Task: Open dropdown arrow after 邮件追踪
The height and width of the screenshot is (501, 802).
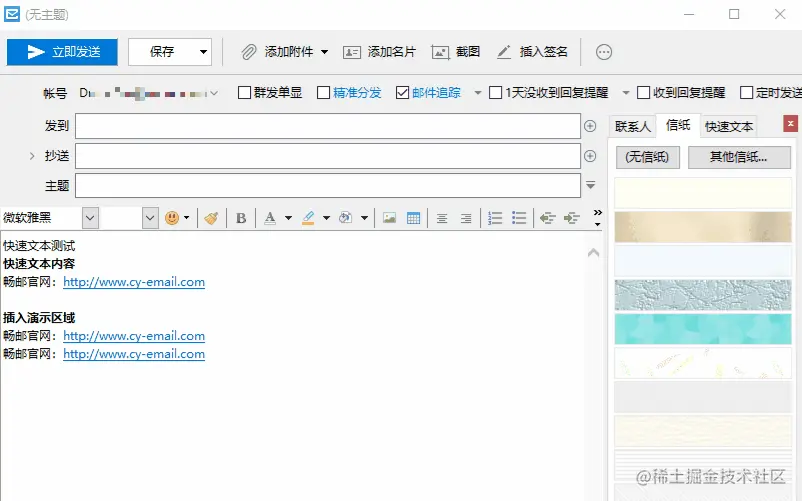Action: click(x=478, y=93)
